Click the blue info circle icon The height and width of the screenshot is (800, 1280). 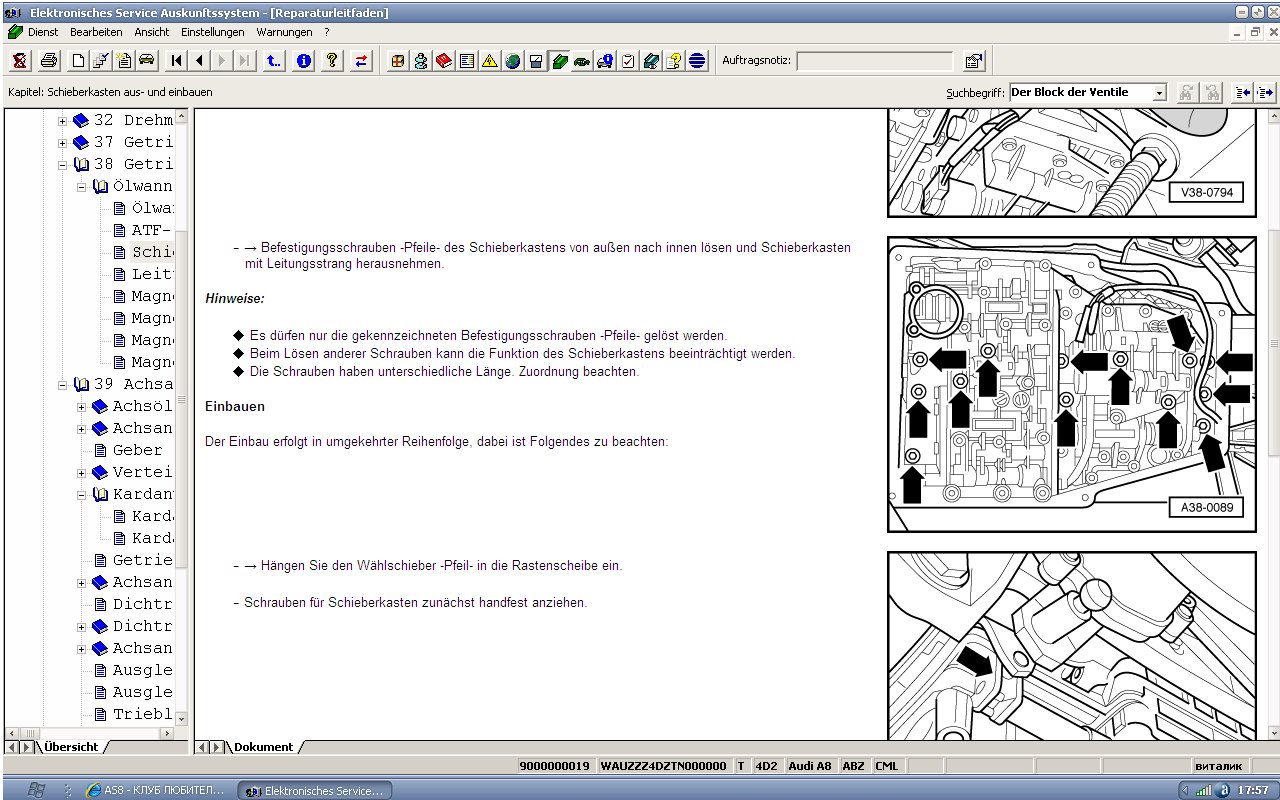point(304,61)
